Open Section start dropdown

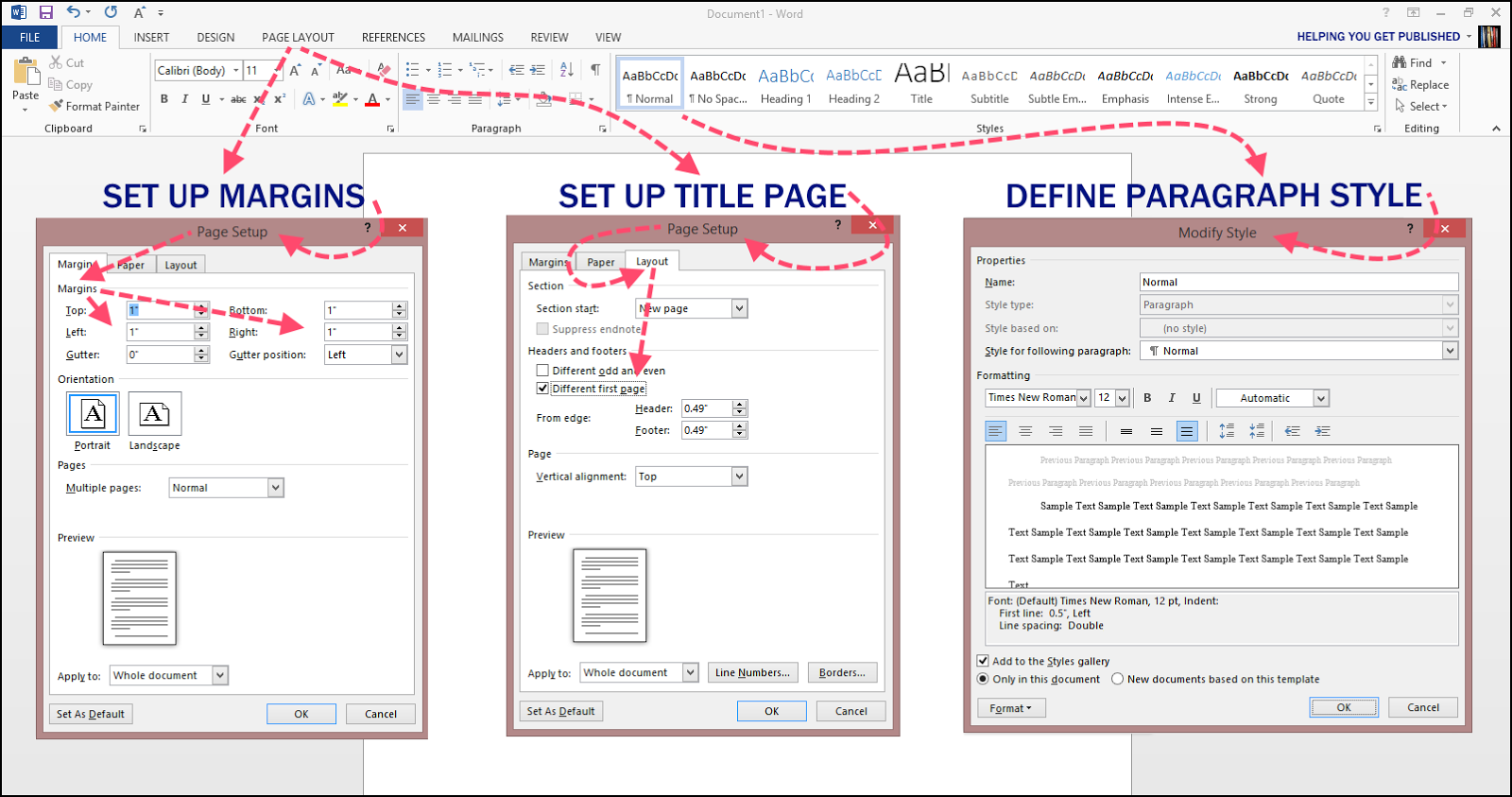pos(740,308)
